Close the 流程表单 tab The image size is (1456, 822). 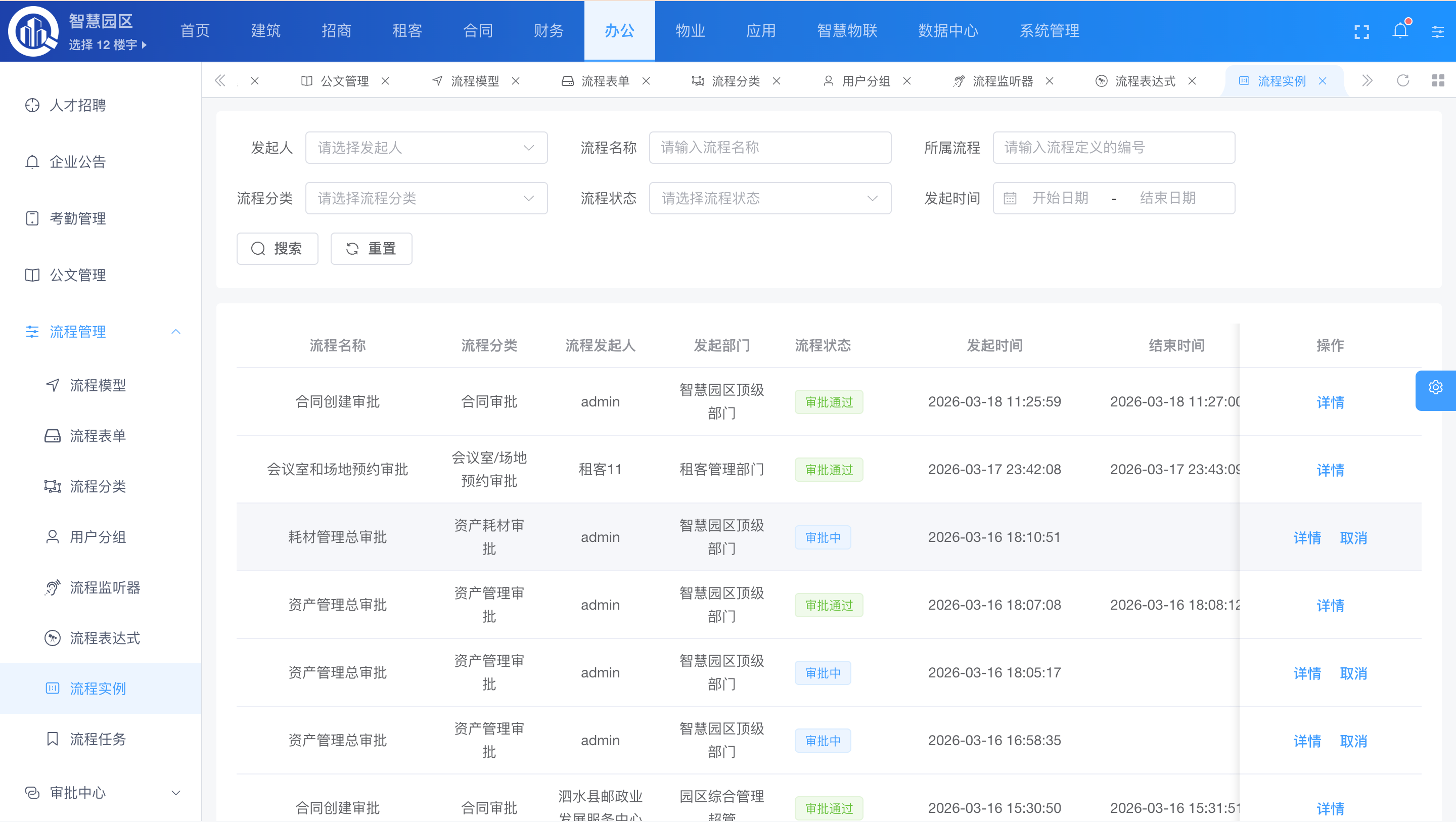(646, 81)
